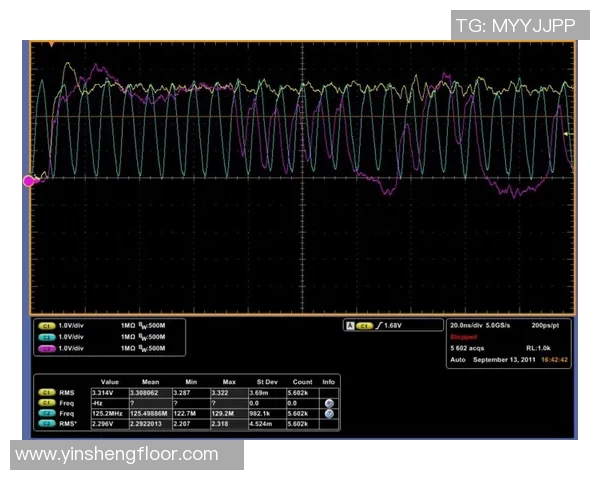Click the www.yinshengfloor.com watermark link

(117, 454)
